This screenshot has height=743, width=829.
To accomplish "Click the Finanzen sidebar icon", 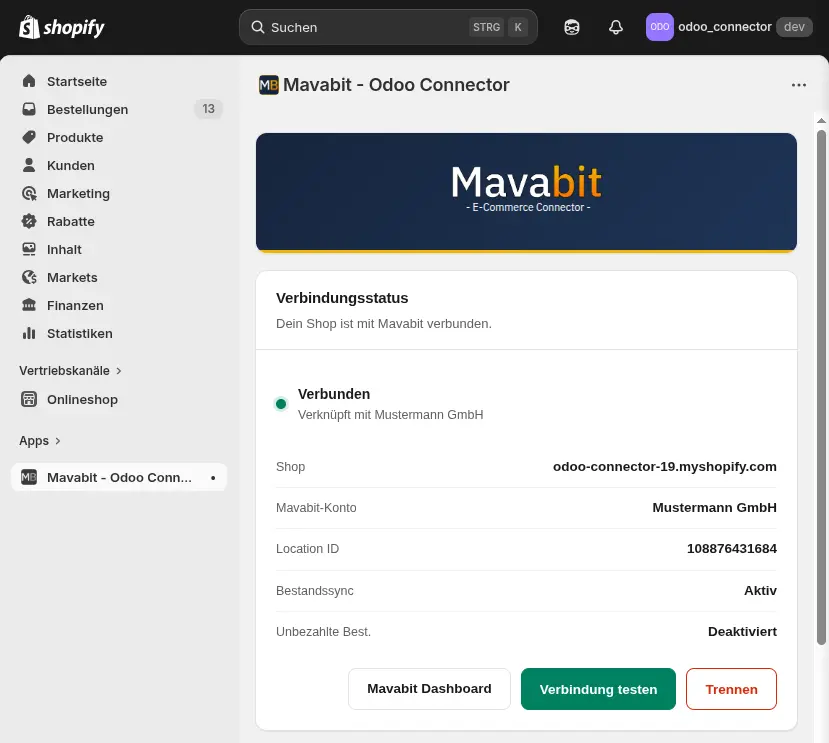I will click(x=28, y=305).
